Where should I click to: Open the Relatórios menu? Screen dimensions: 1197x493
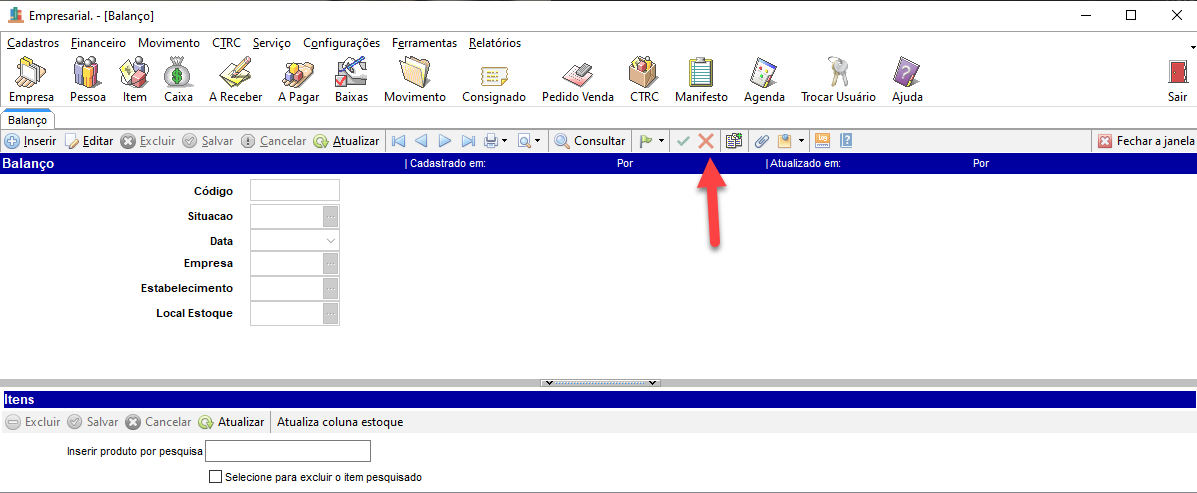pyautogui.click(x=494, y=43)
